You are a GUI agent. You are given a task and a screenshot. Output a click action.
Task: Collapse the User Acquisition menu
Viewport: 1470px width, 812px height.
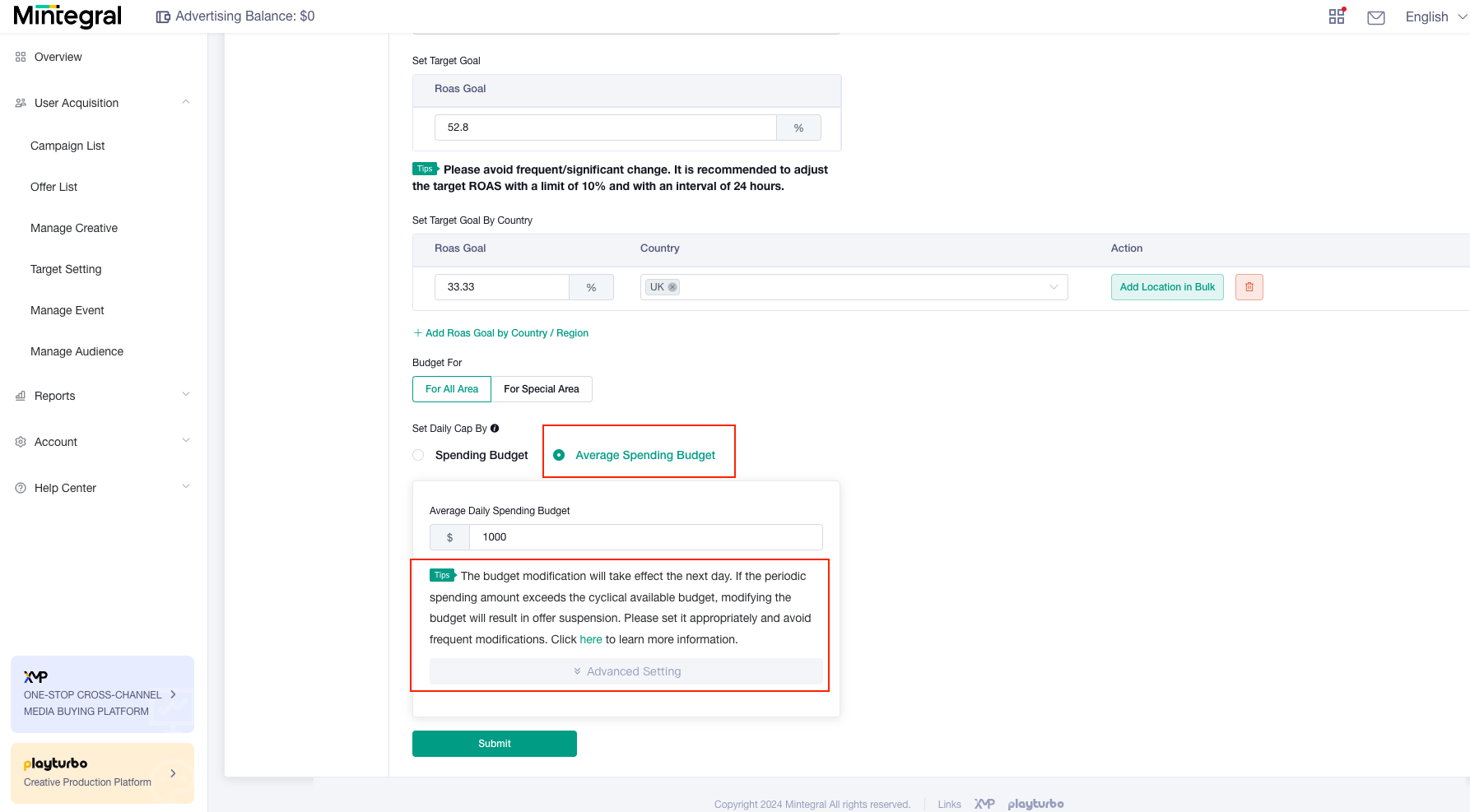click(186, 102)
